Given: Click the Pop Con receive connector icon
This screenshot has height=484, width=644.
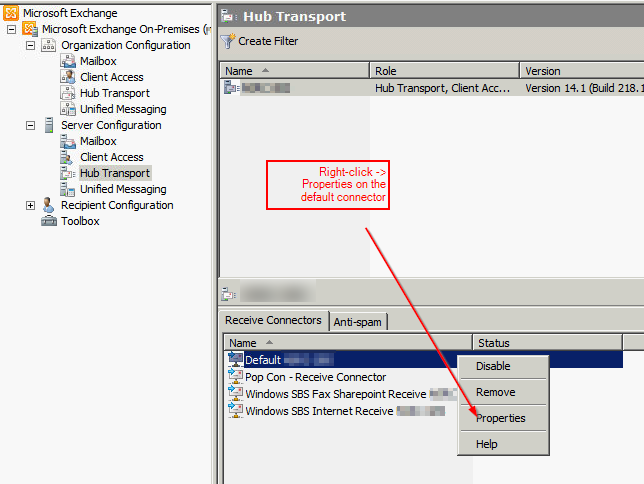Looking at the screenshot, I should point(236,376).
